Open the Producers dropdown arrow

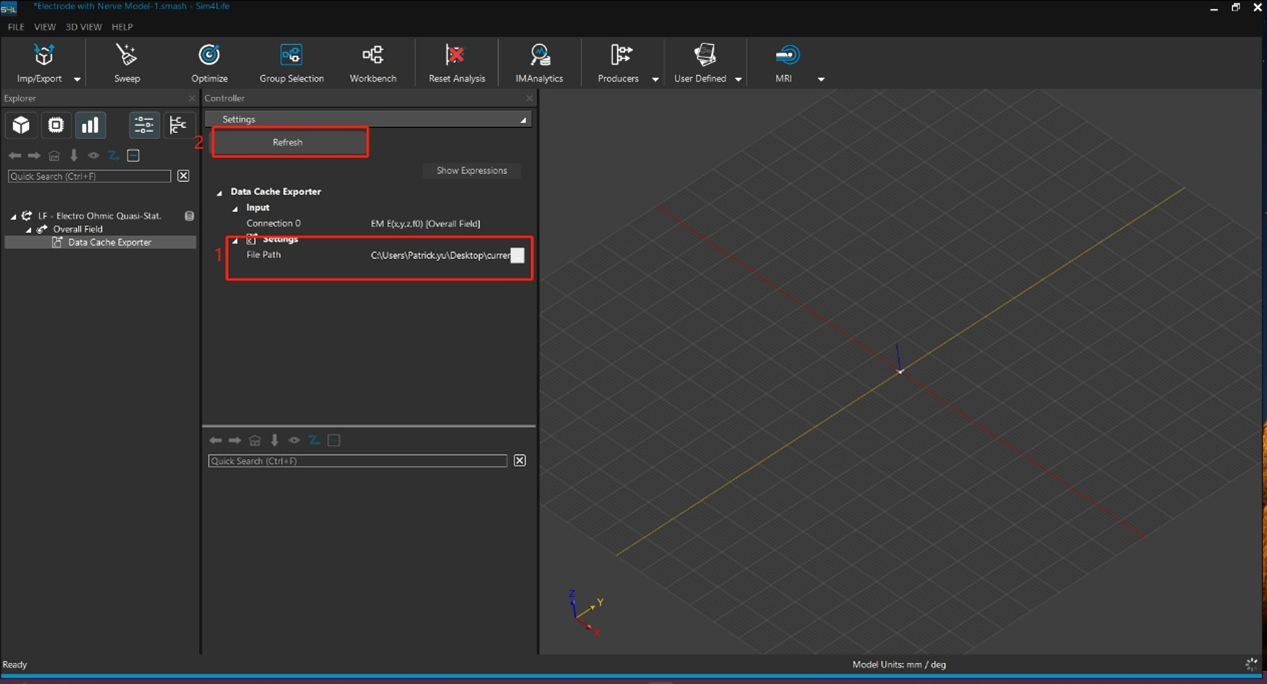656,79
